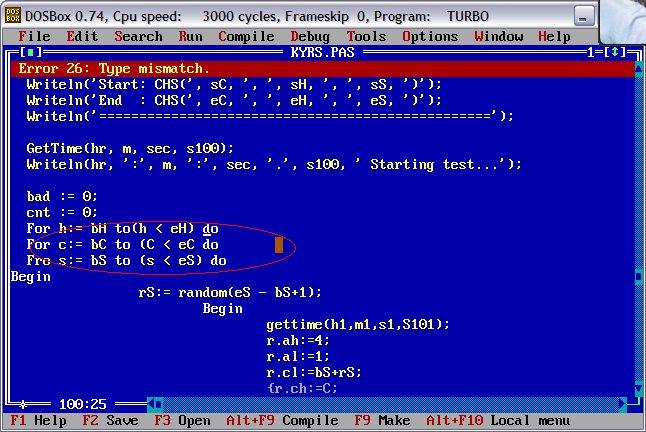Screen dimensions: 646x432
Task: Open the Options menu
Action: (430, 37)
